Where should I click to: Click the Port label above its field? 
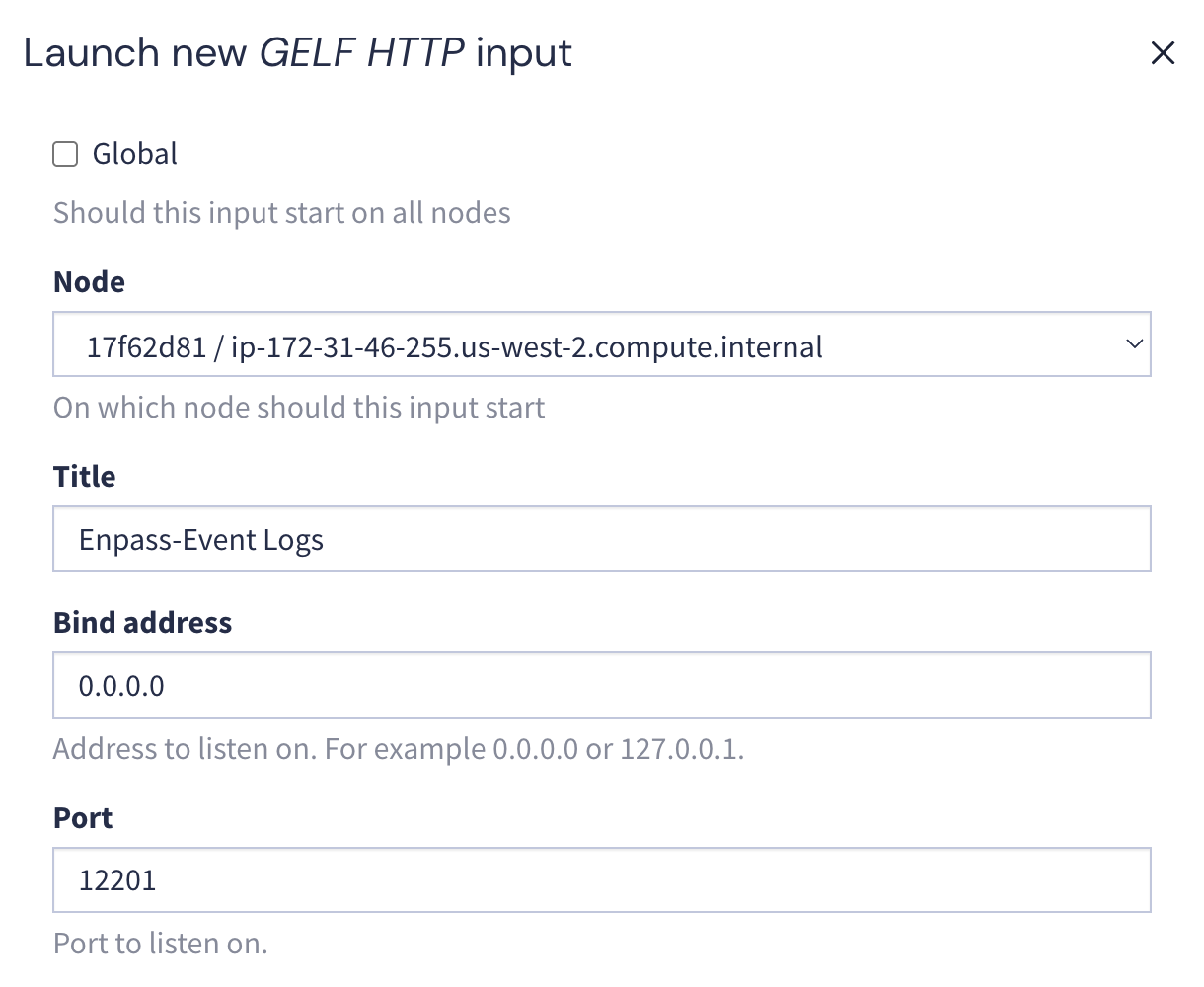(83, 817)
